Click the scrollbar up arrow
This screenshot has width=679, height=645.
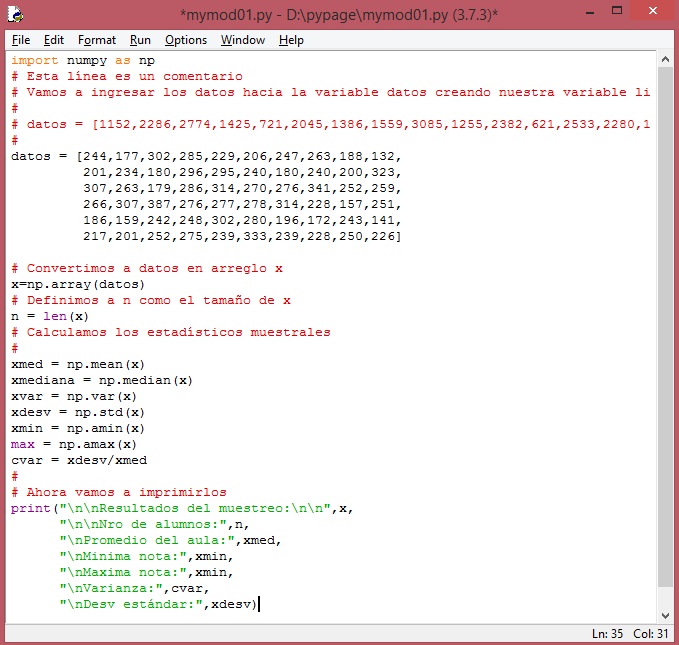(x=666, y=60)
